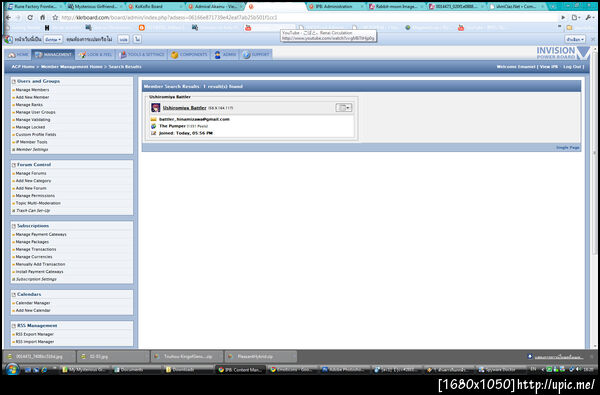The height and width of the screenshot is (395, 600).
Task: Open Manage Ranks in the sidebar
Action: pyautogui.click(x=29, y=105)
